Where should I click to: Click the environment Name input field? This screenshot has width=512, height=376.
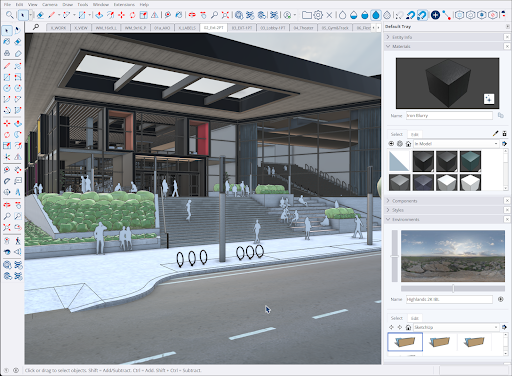click(x=449, y=299)
